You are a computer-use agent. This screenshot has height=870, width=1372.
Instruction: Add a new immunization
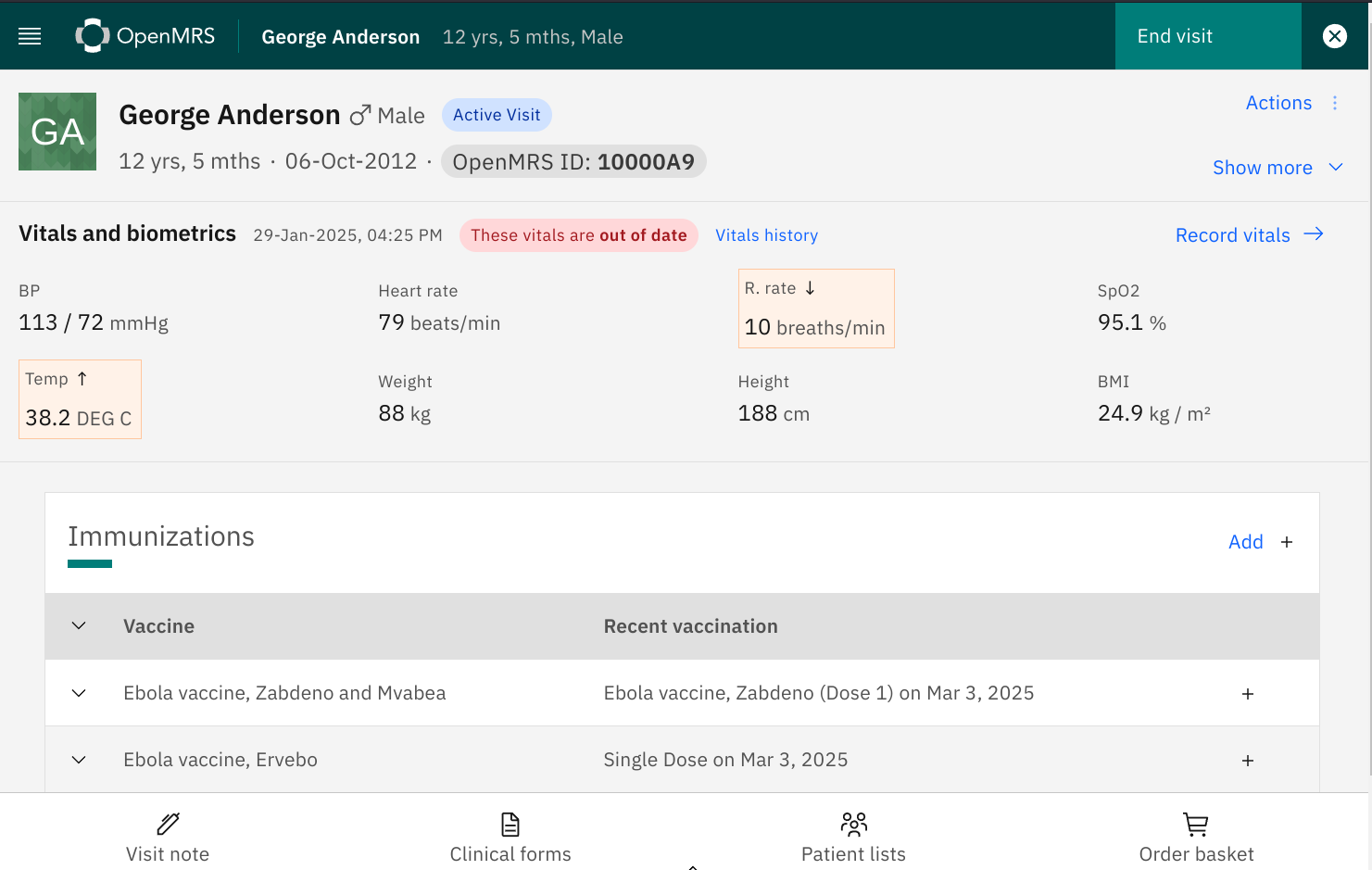click(1260, 542)
